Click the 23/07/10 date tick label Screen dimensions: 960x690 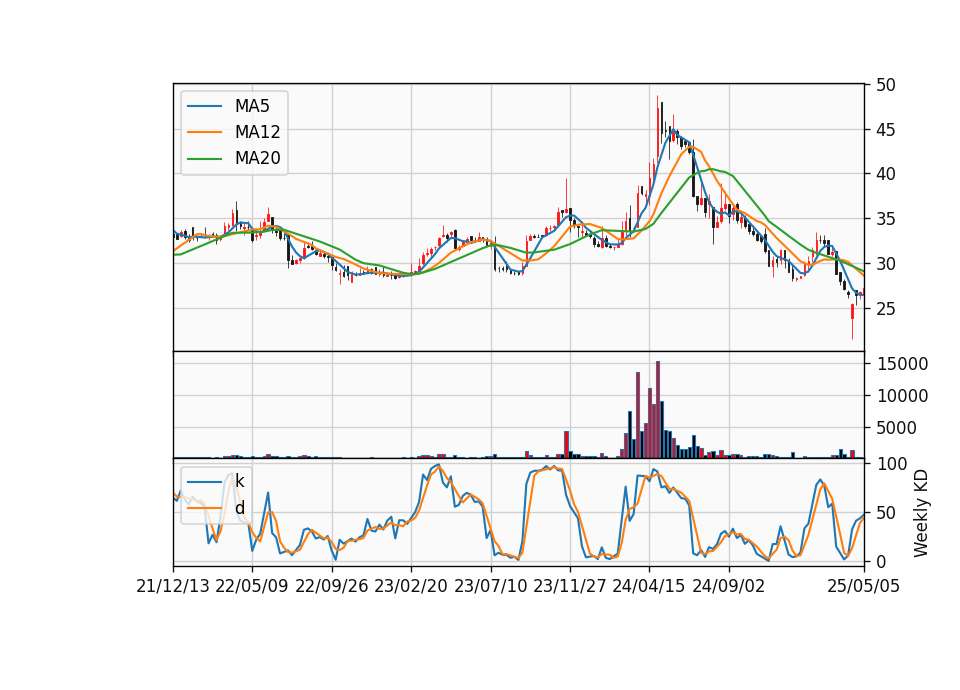(x=490, y=587)
